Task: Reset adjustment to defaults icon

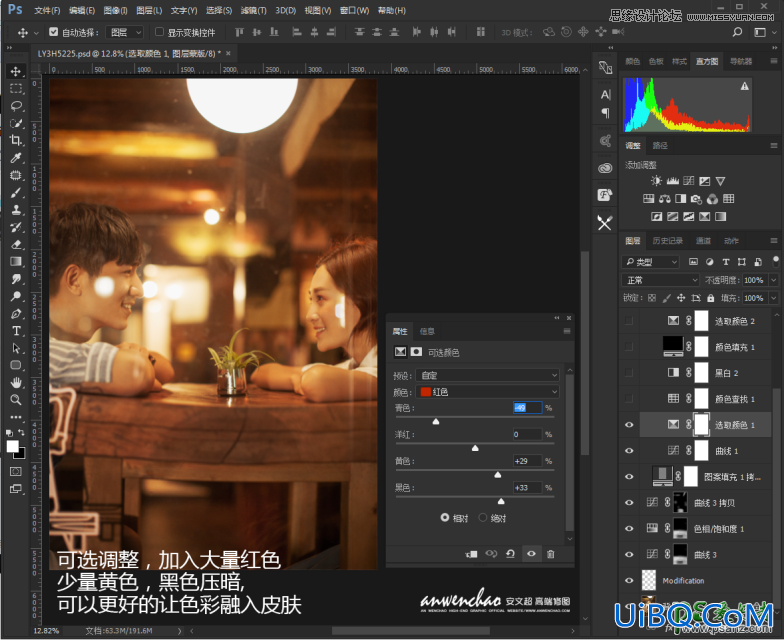Action: [510, 554]
